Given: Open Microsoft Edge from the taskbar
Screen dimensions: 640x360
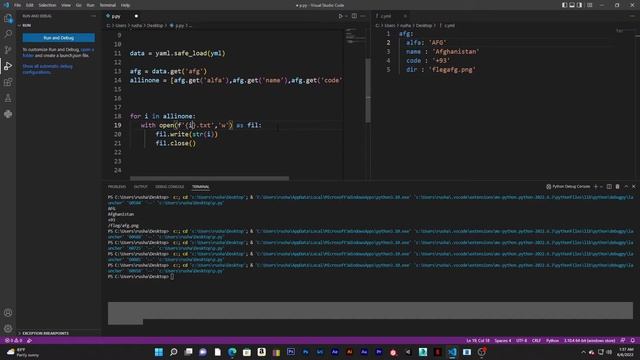Looking at the screenshot, I should 232,352.
